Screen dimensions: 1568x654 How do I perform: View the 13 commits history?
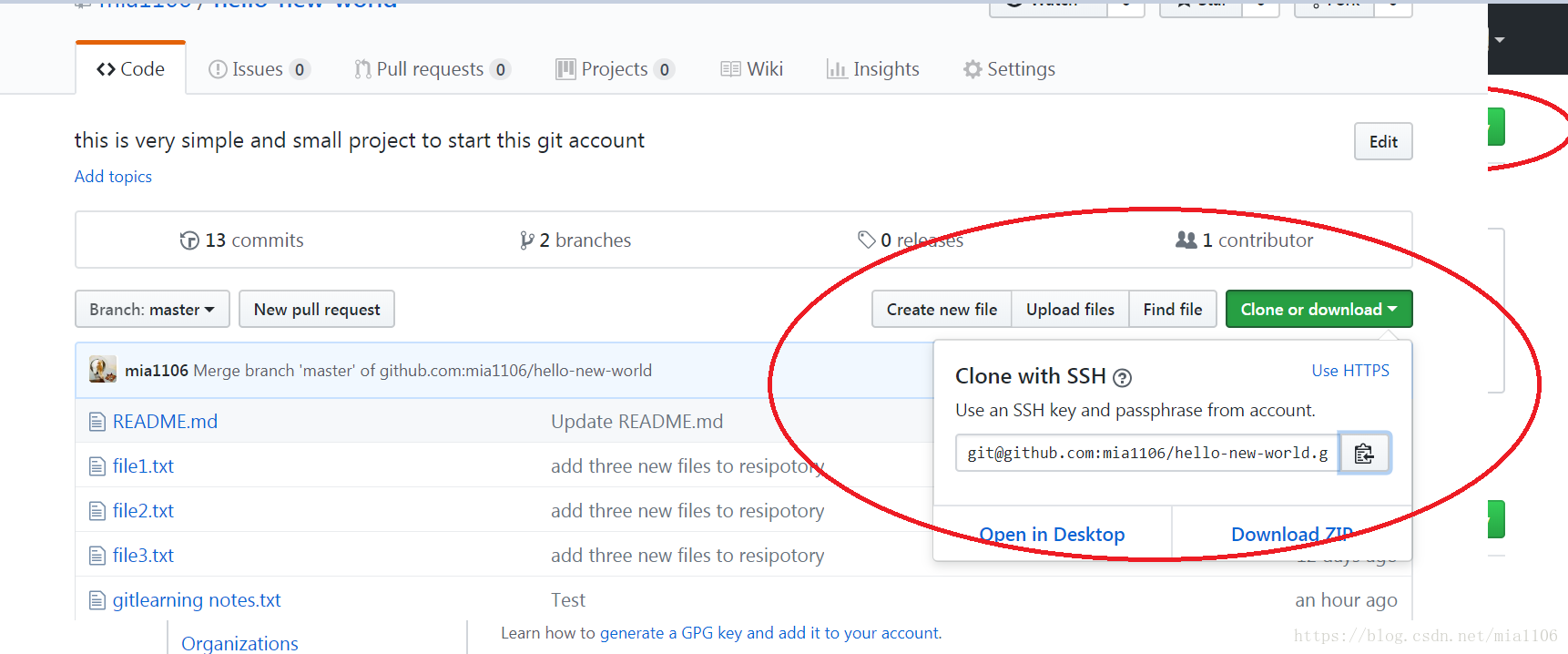(242, 240)
